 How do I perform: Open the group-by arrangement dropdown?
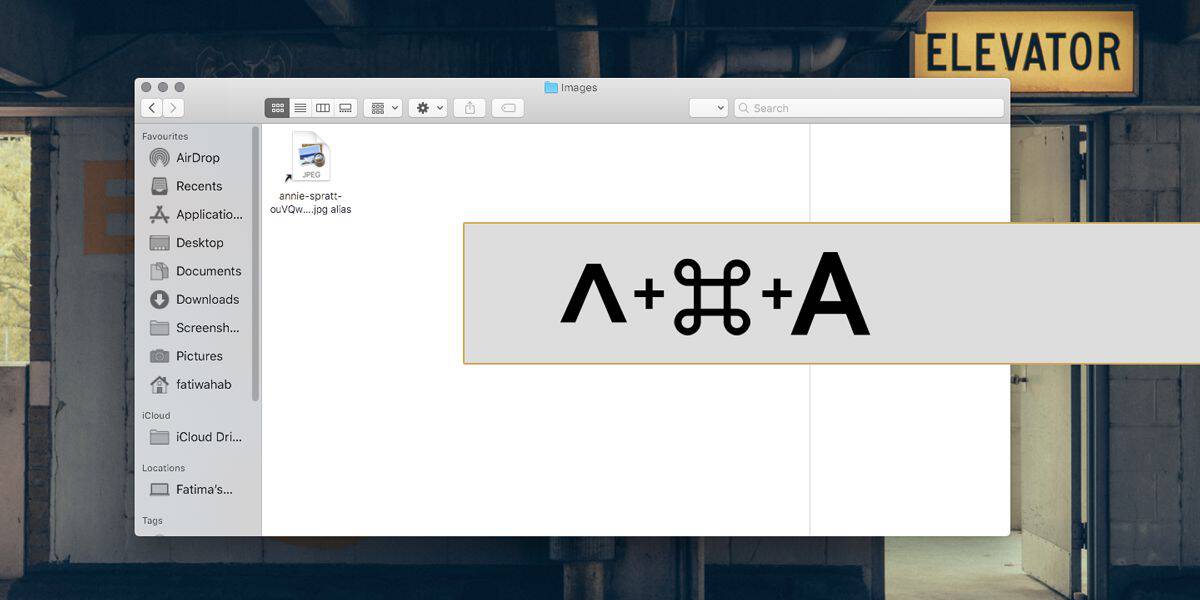pyautogui.click(x=383, y=108)
